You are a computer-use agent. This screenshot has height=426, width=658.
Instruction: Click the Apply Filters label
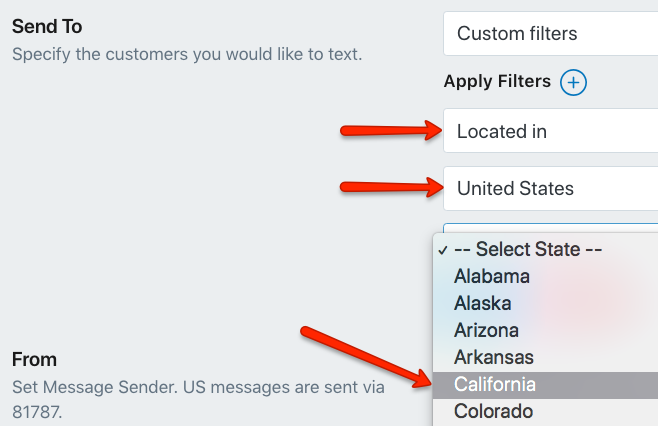pyautogui.click(x=497, y=81)
